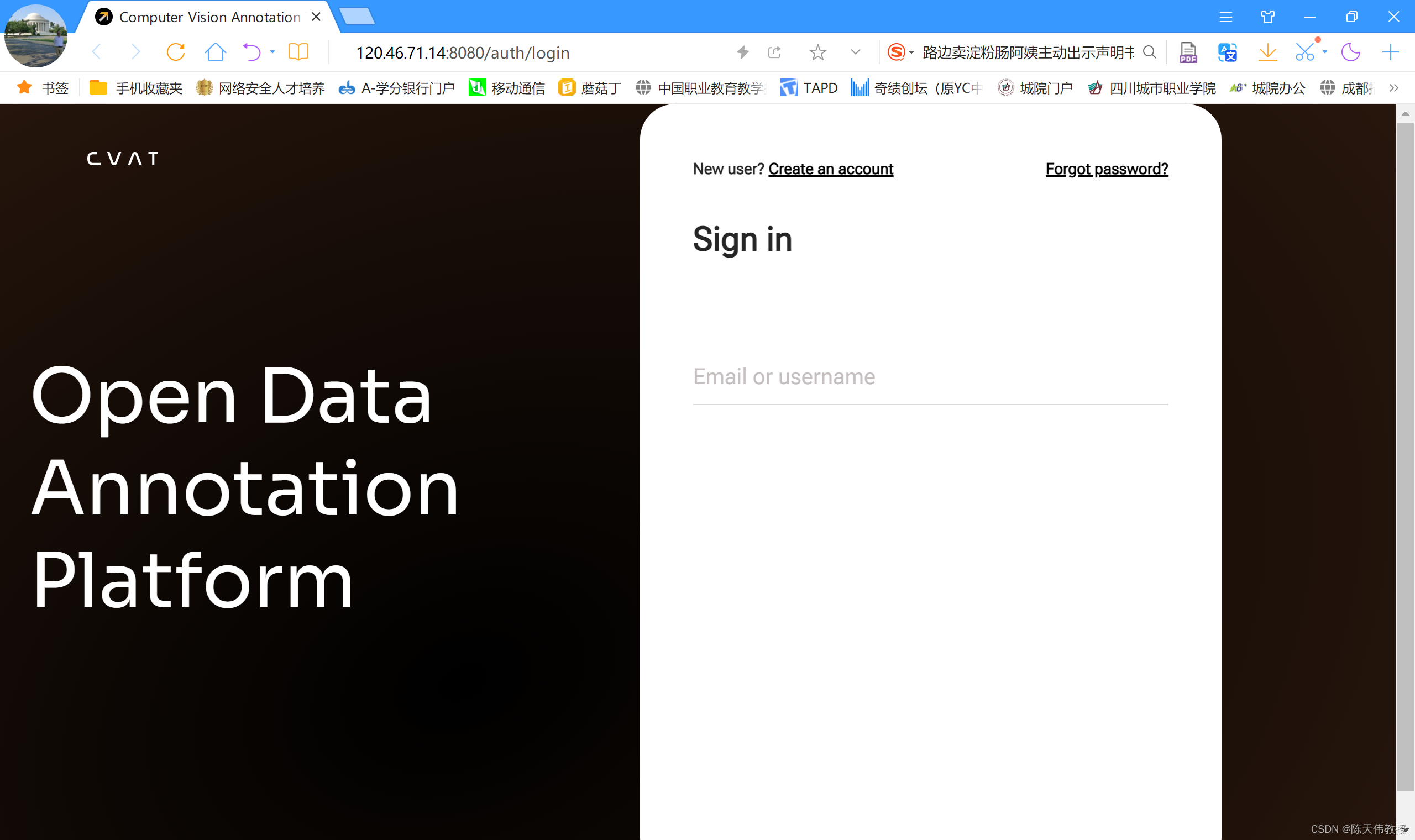Open the 中国职业教育教学 bookmark
The width and height of the screenshot is (1415, 840).
700,88
